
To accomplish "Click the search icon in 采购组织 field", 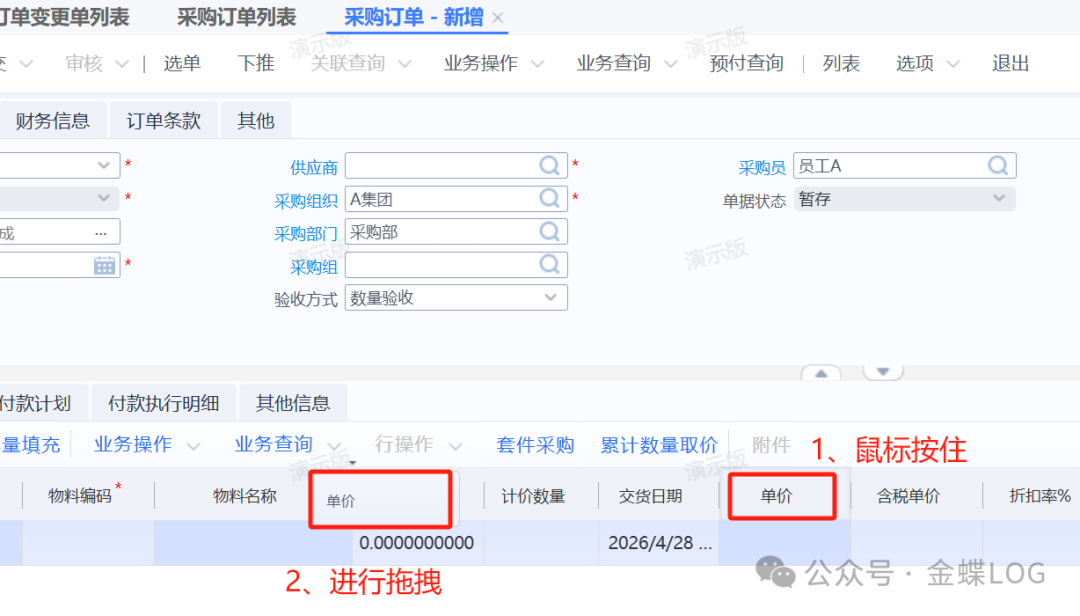I will point(550,199).
